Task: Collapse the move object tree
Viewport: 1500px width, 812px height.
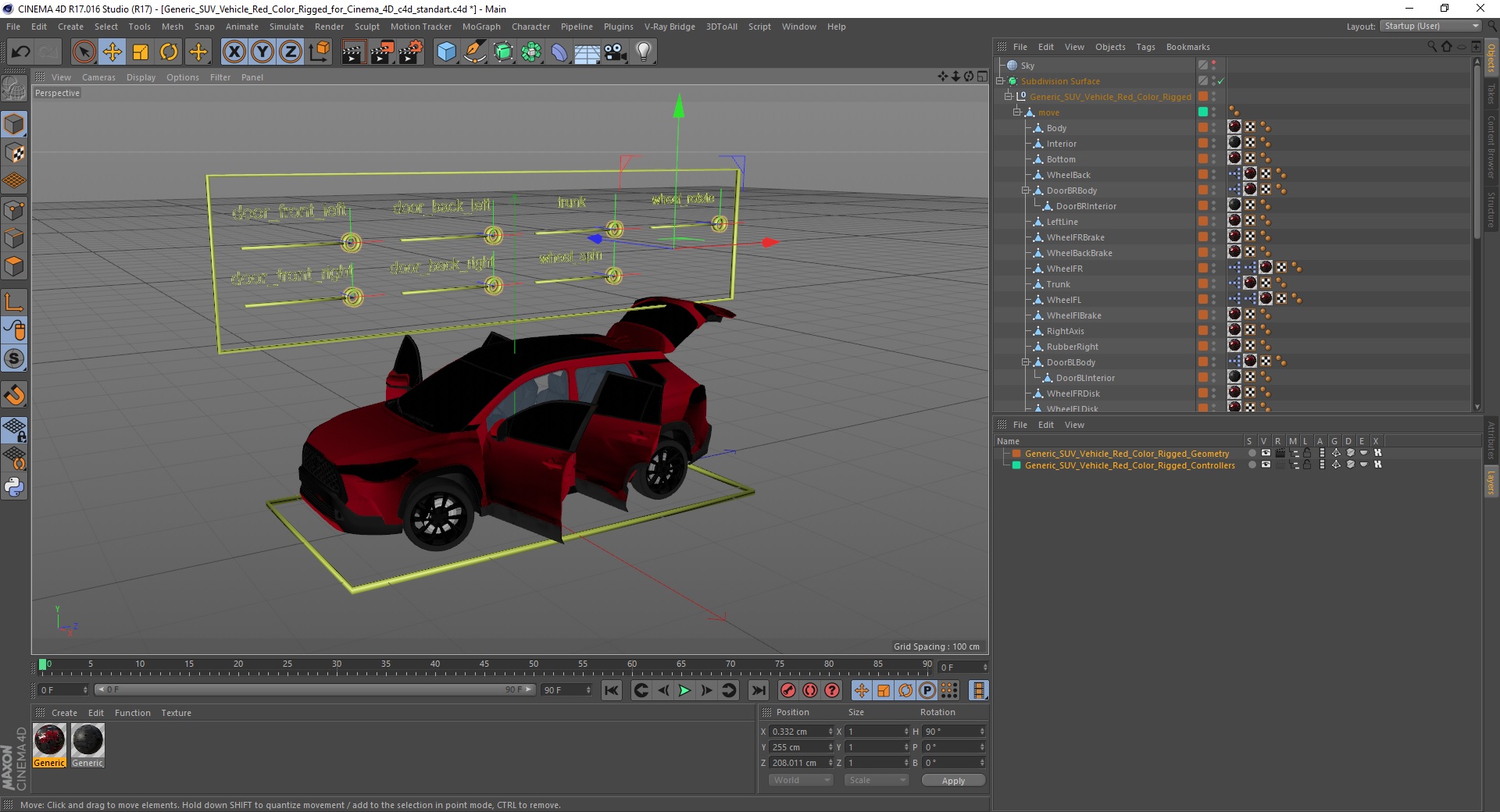Action: tap(1017, 112)
